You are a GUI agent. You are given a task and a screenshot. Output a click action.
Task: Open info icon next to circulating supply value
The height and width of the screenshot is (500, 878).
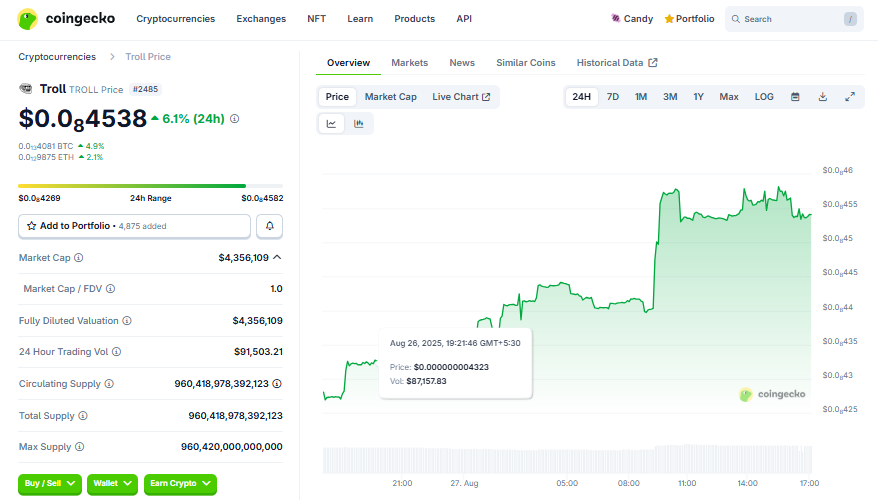click(x=277, y=384)
